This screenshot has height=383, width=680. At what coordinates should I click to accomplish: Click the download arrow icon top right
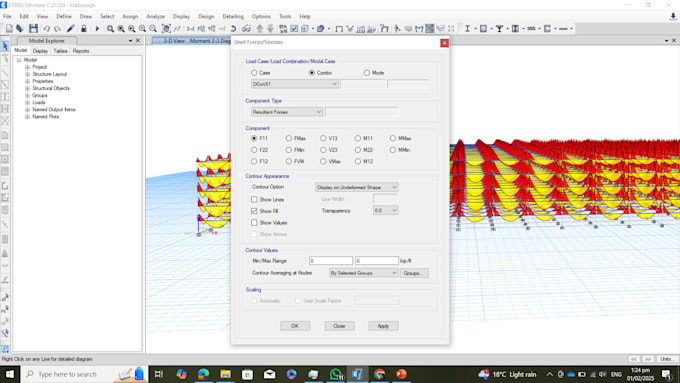tap(673, 16)
